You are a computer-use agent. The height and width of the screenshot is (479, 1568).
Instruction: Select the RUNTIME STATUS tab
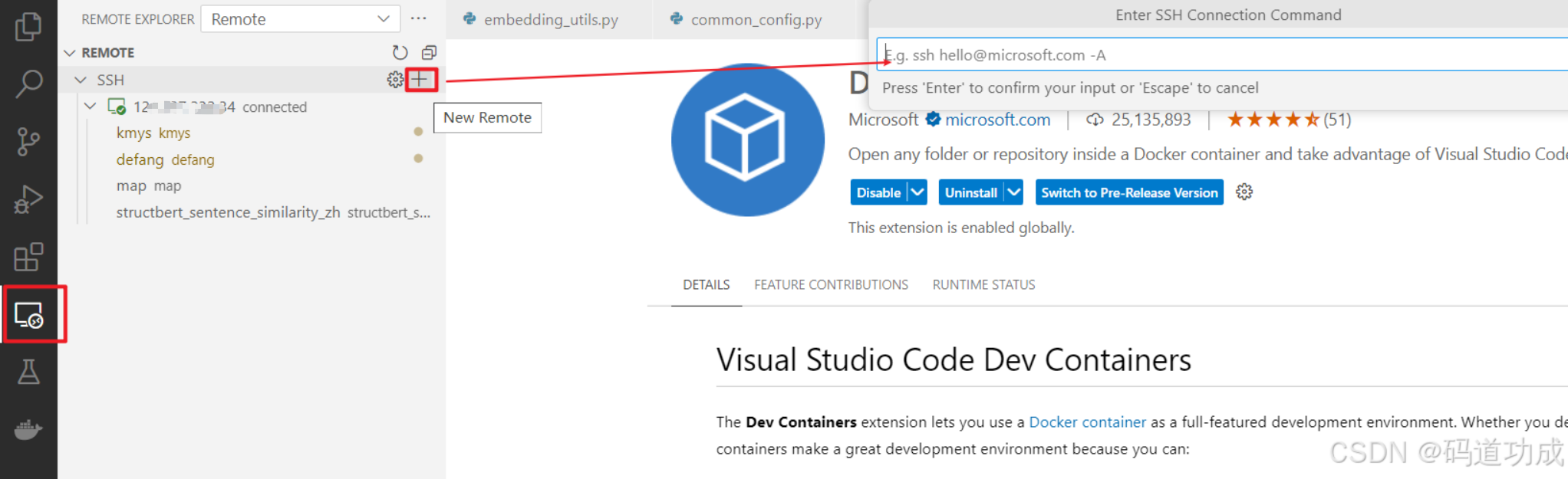(983, 284)
